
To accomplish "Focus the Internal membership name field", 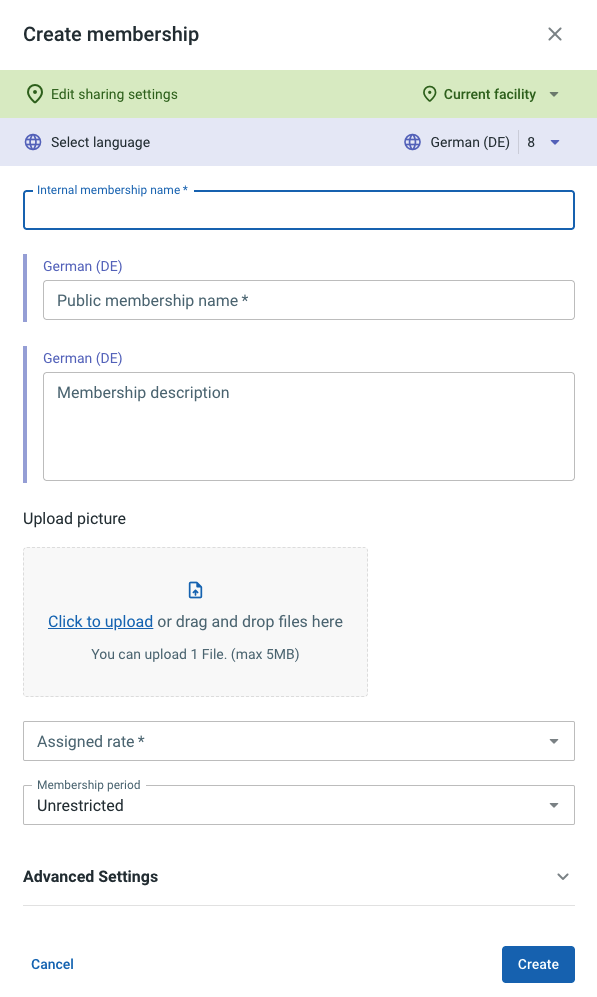I will coord(299,210).
